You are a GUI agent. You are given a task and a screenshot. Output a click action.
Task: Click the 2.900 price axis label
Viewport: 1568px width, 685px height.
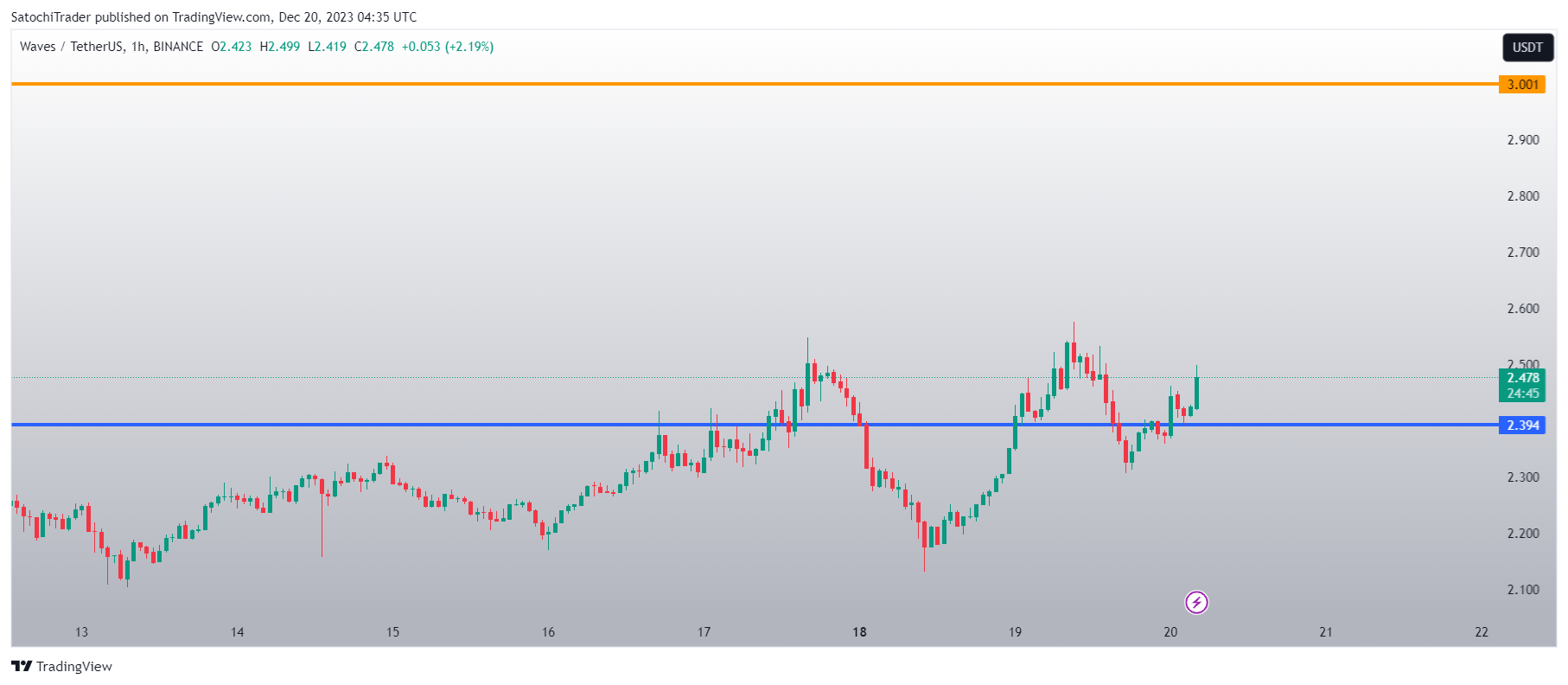tap(1523, 139)
